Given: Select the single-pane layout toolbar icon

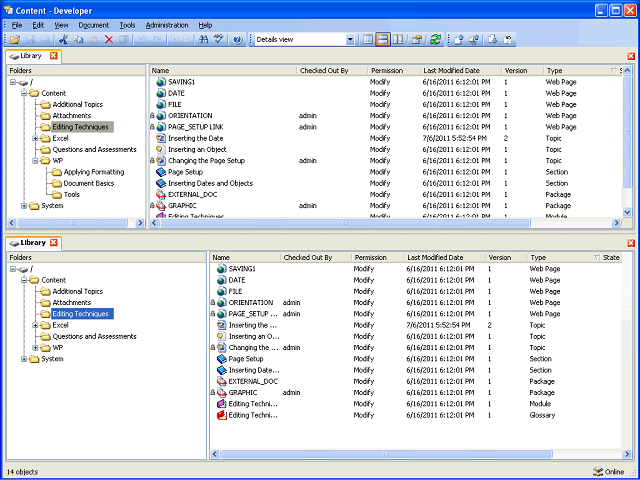Looking at the screenshot, I should pyautogui.click(x=368, y=40).
